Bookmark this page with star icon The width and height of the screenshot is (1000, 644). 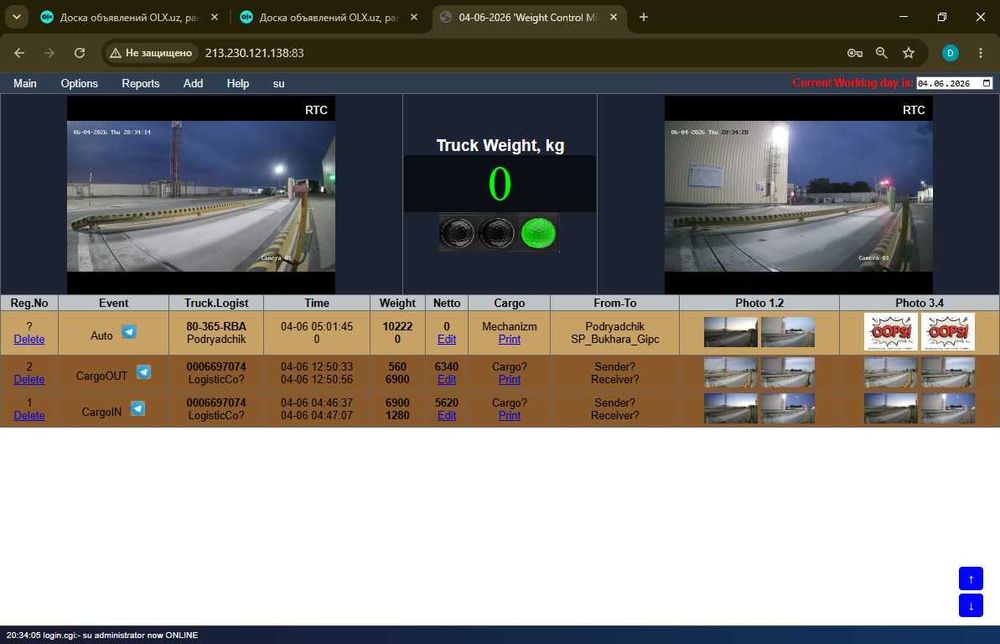click(908, 53)
